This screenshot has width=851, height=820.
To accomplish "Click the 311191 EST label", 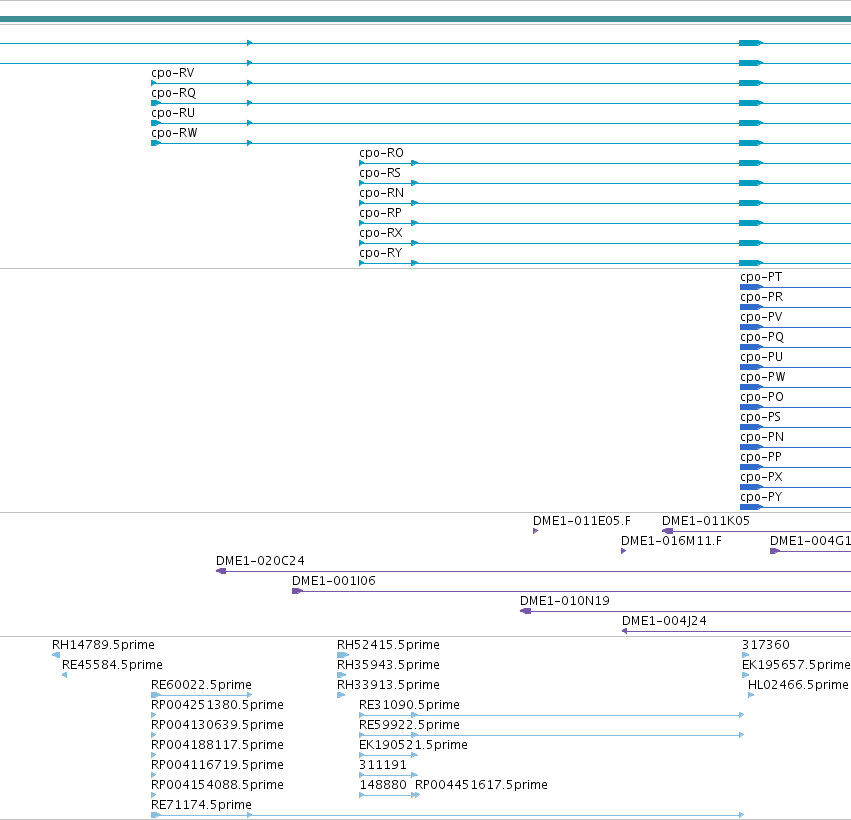I will 383,766.
